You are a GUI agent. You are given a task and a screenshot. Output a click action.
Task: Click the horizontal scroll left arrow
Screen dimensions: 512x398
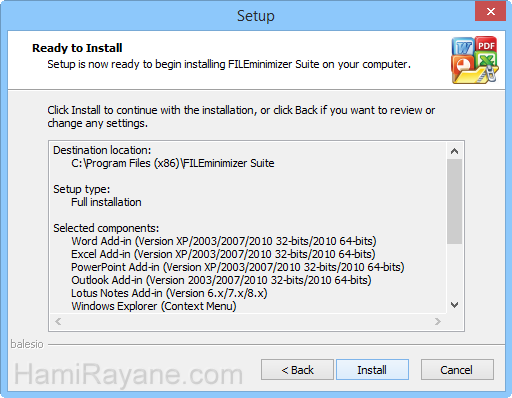58,322
